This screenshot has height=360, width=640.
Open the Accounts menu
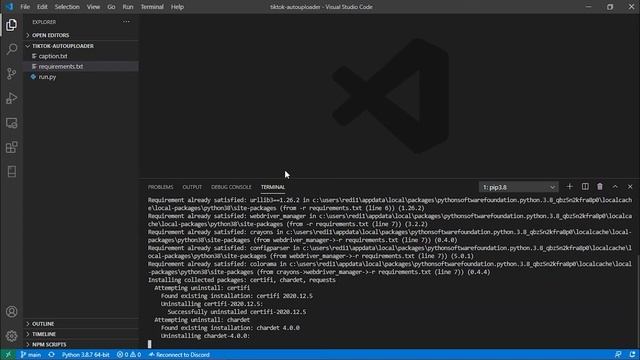point(11,312)
